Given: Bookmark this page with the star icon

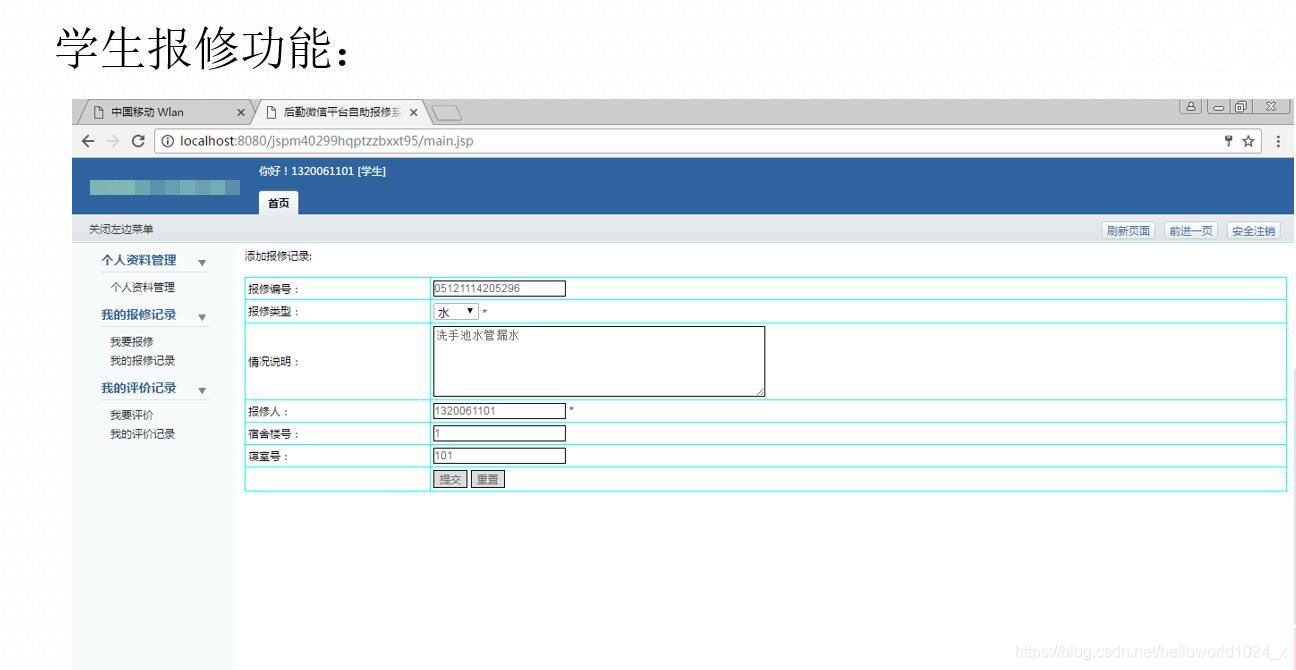Looking at the screenshot, I should 1249,141.
